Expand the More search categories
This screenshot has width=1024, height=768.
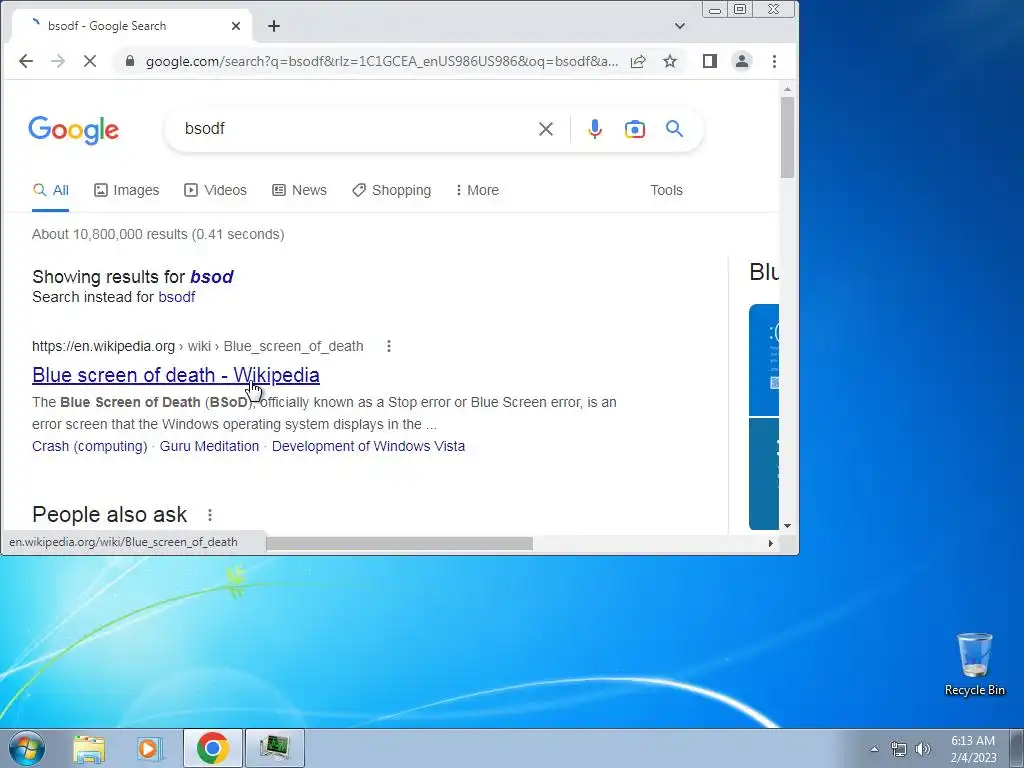click(x=477, y=190)
